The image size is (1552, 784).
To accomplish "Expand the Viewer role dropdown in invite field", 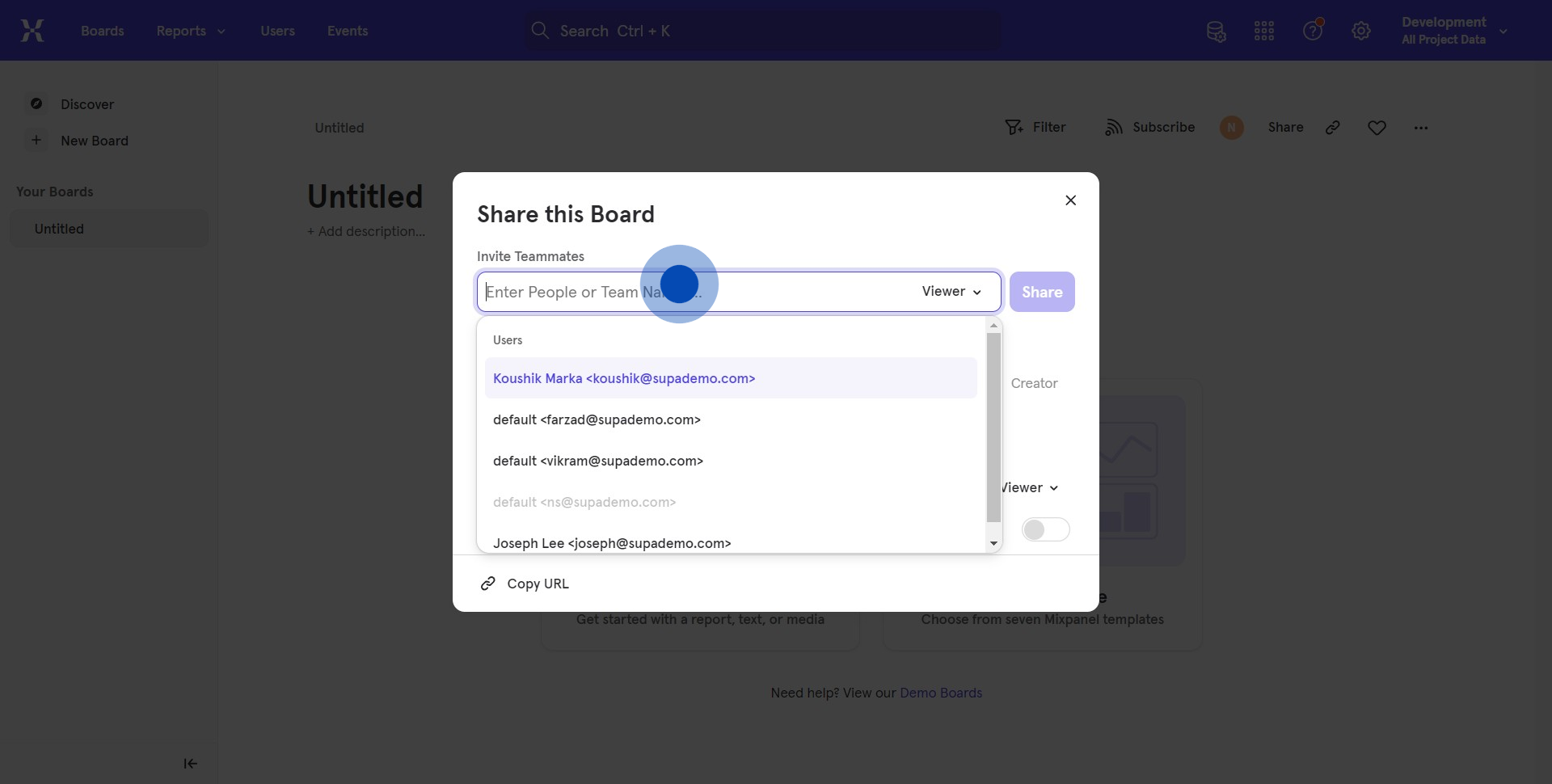I will 951,292.
